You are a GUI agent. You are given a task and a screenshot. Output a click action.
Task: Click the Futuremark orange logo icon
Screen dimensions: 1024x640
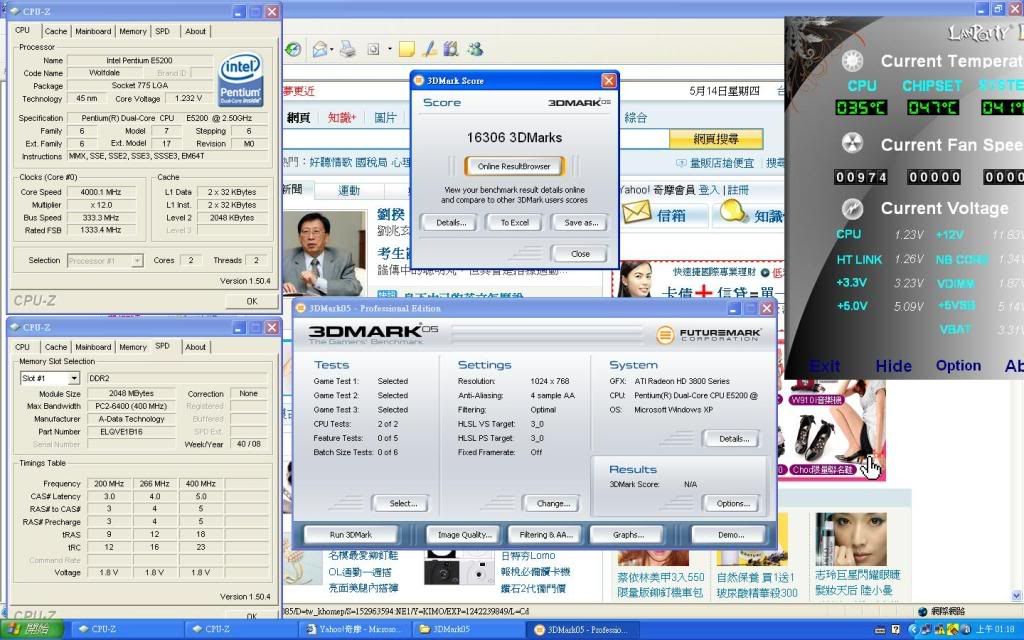coord(665,335)
